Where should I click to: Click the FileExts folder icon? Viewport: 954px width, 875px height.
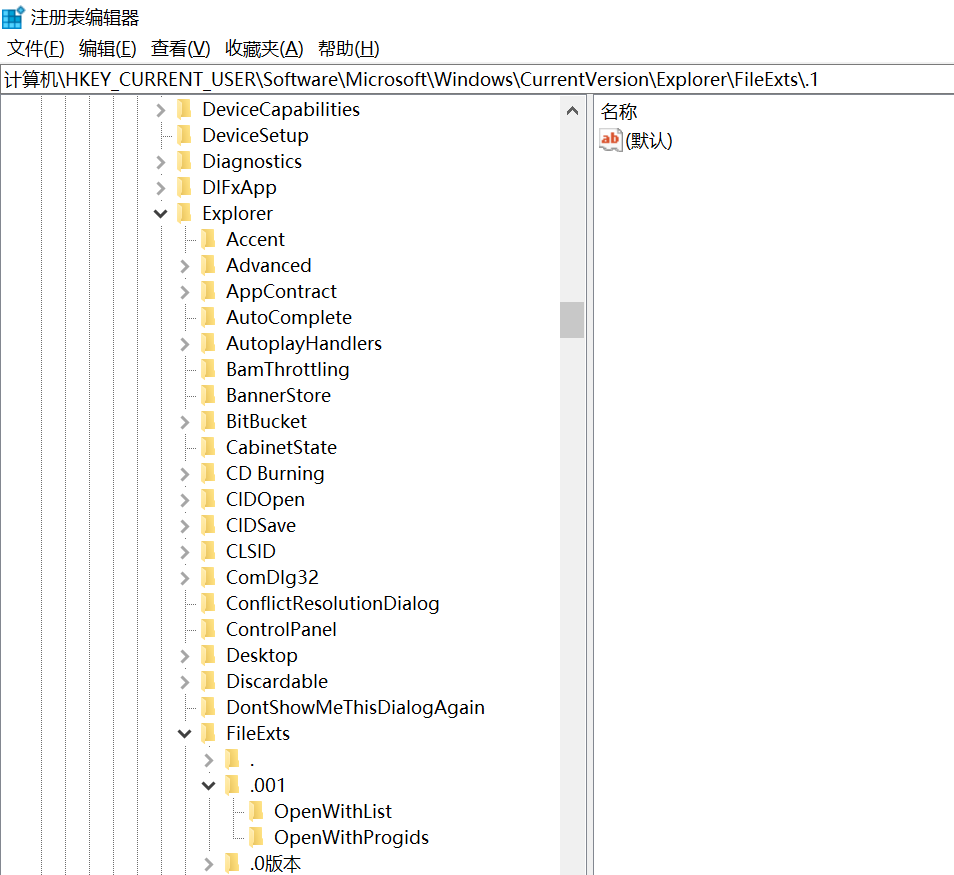(209, 733)
